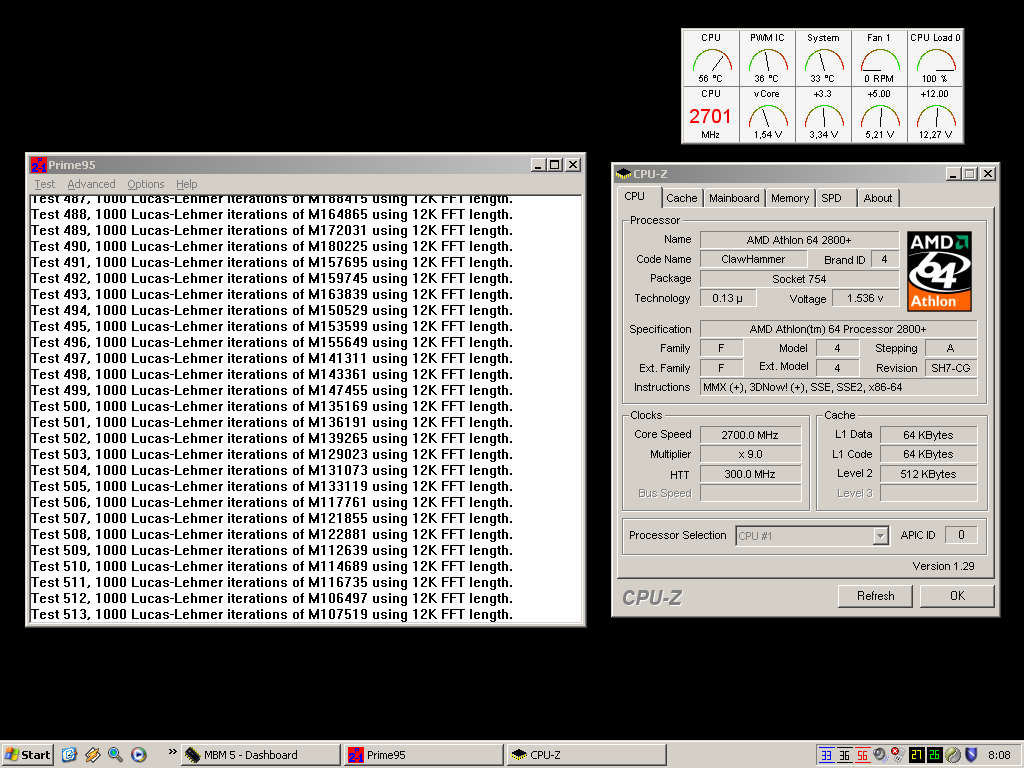Click the AMD Athlon 64 logo

tap(939, 271)
